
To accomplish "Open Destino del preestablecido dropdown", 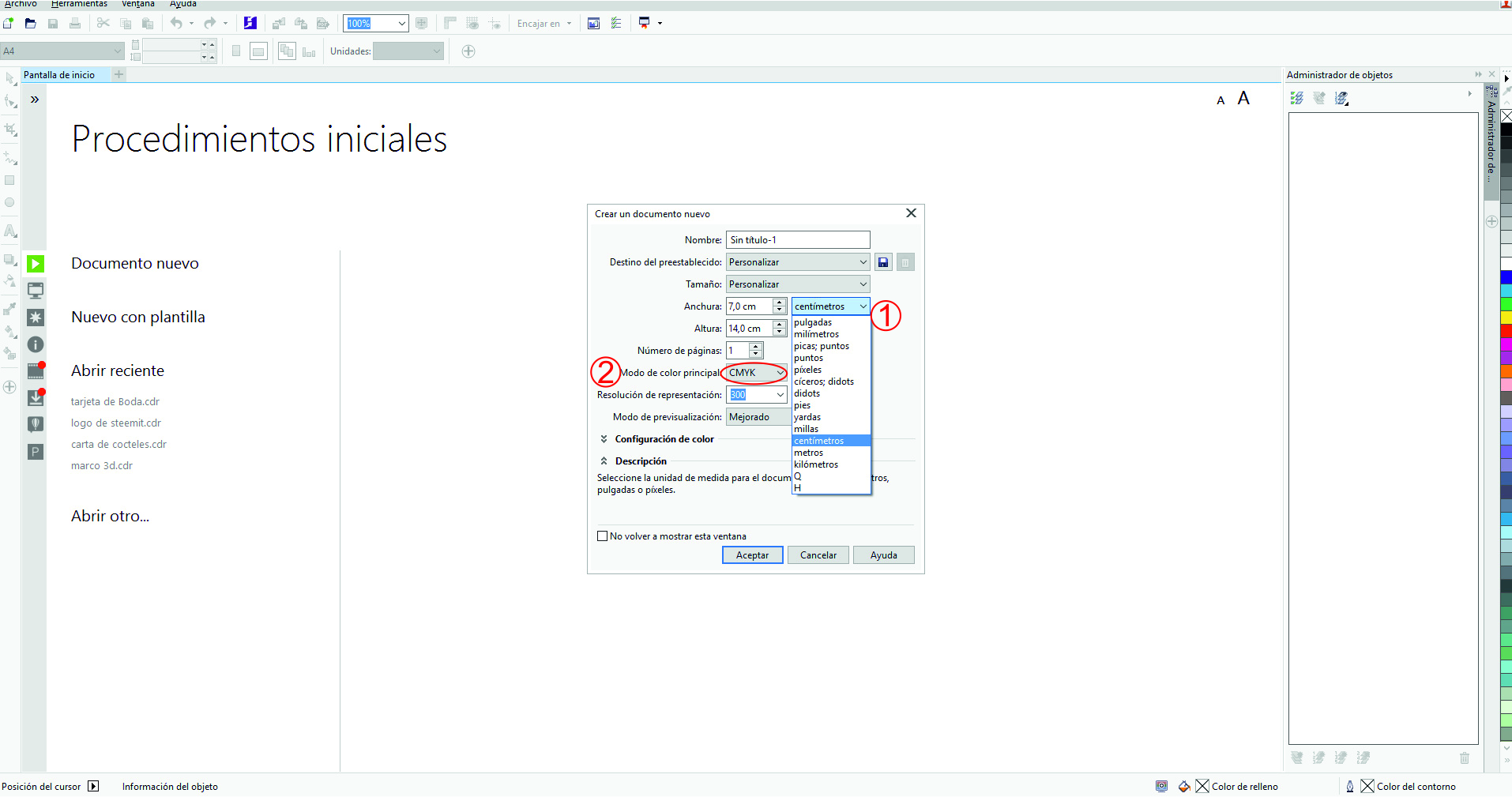I will (x=798, y=262).
